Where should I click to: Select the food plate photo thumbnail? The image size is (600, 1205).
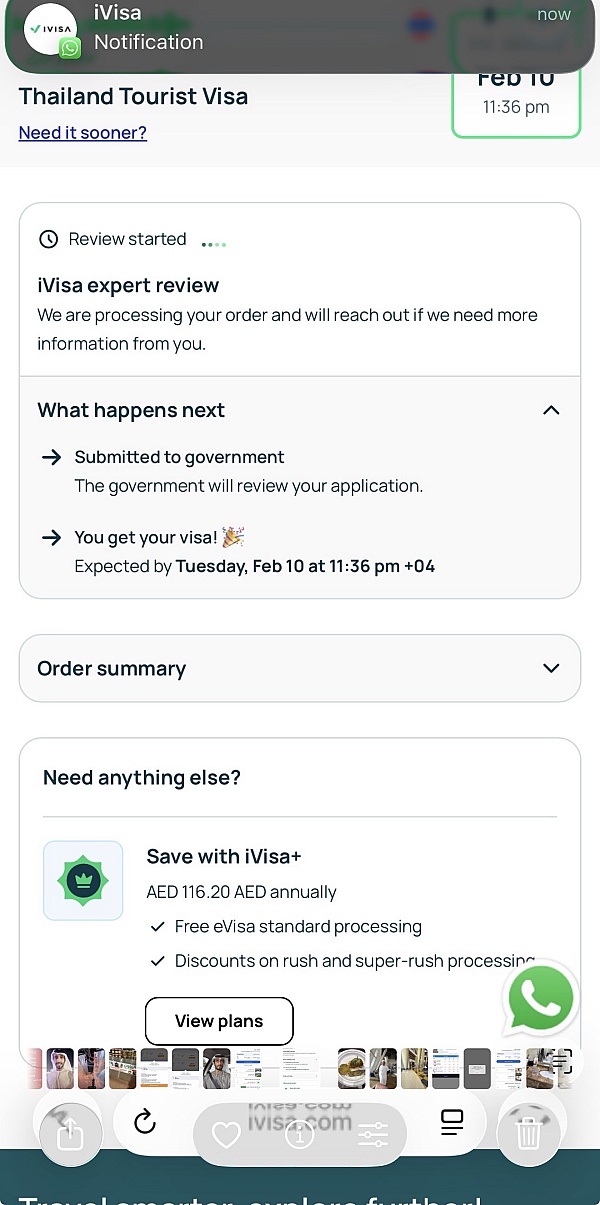pyautogui.click(x=352, y=1068)
